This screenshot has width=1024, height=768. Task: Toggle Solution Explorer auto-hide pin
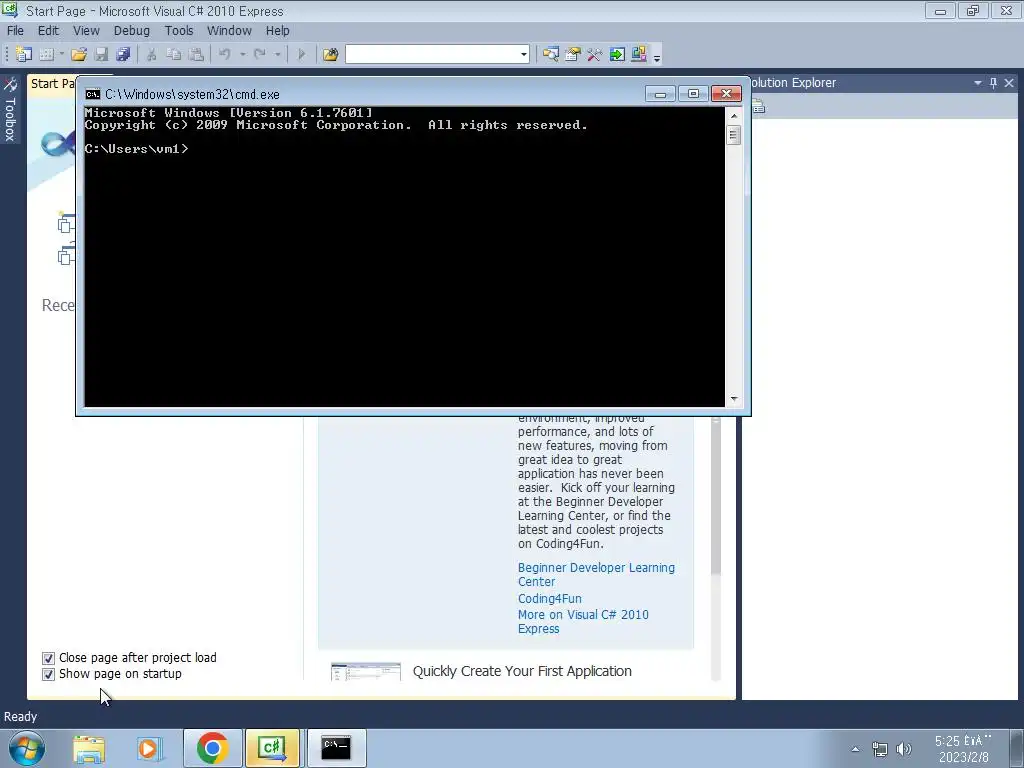click(x=993, y=83)
